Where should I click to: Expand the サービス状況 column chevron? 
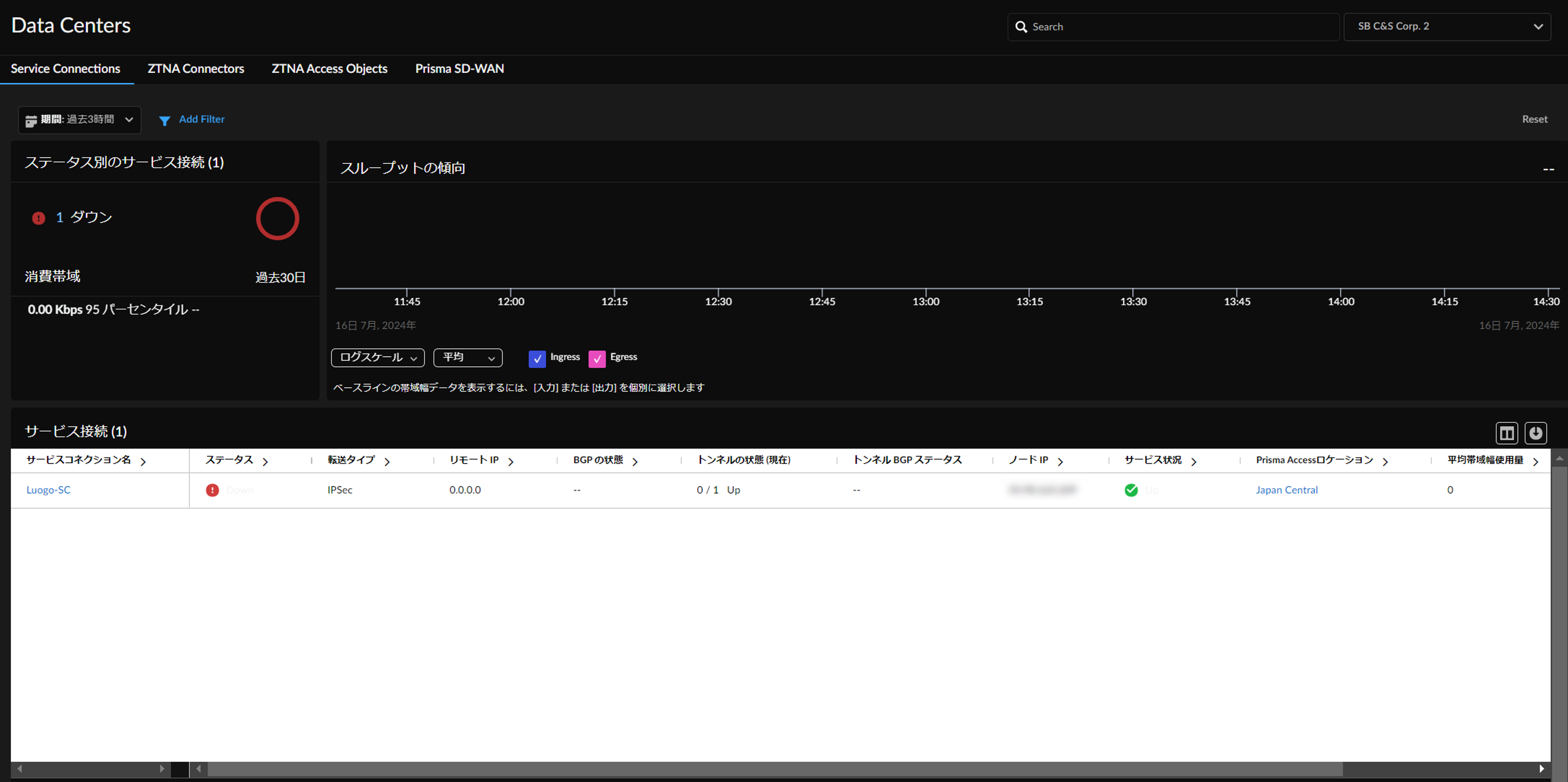1194,462
